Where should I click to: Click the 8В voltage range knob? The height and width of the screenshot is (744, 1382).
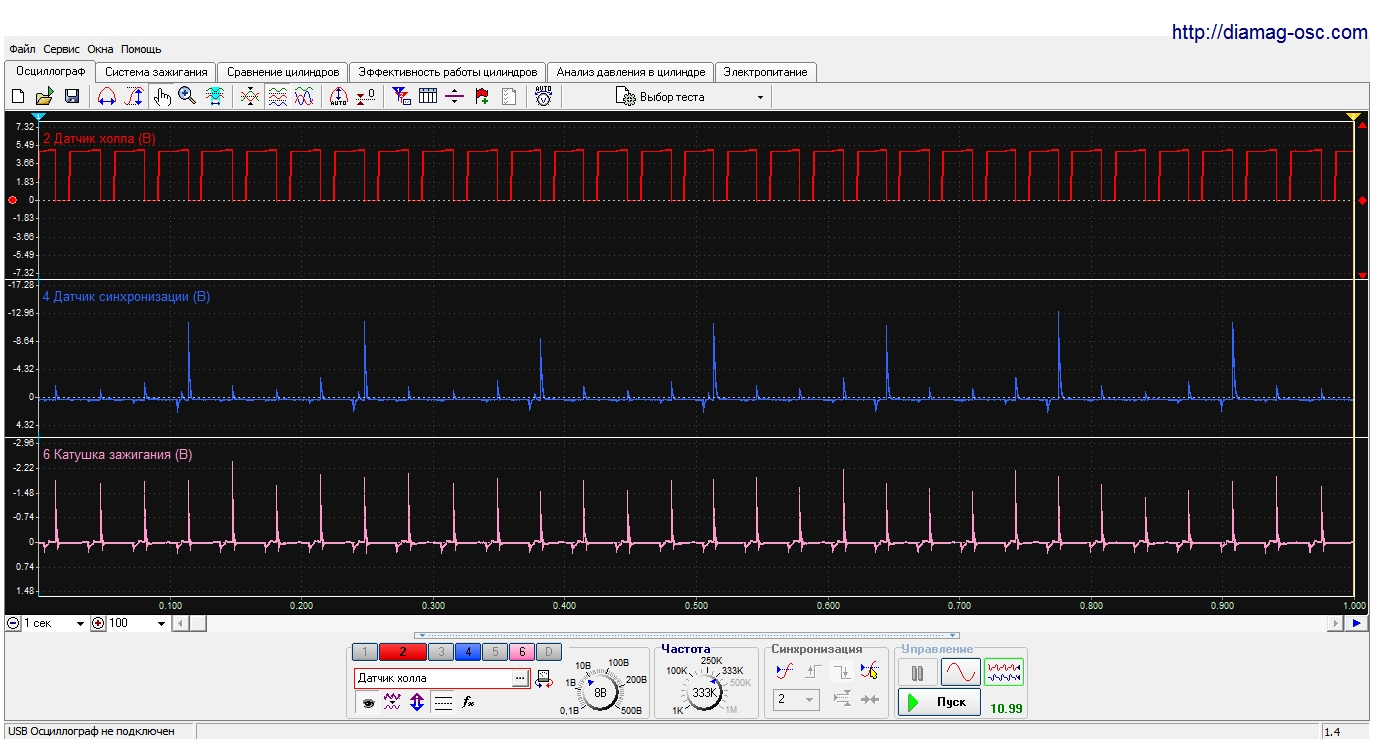[x=600, y=692]
